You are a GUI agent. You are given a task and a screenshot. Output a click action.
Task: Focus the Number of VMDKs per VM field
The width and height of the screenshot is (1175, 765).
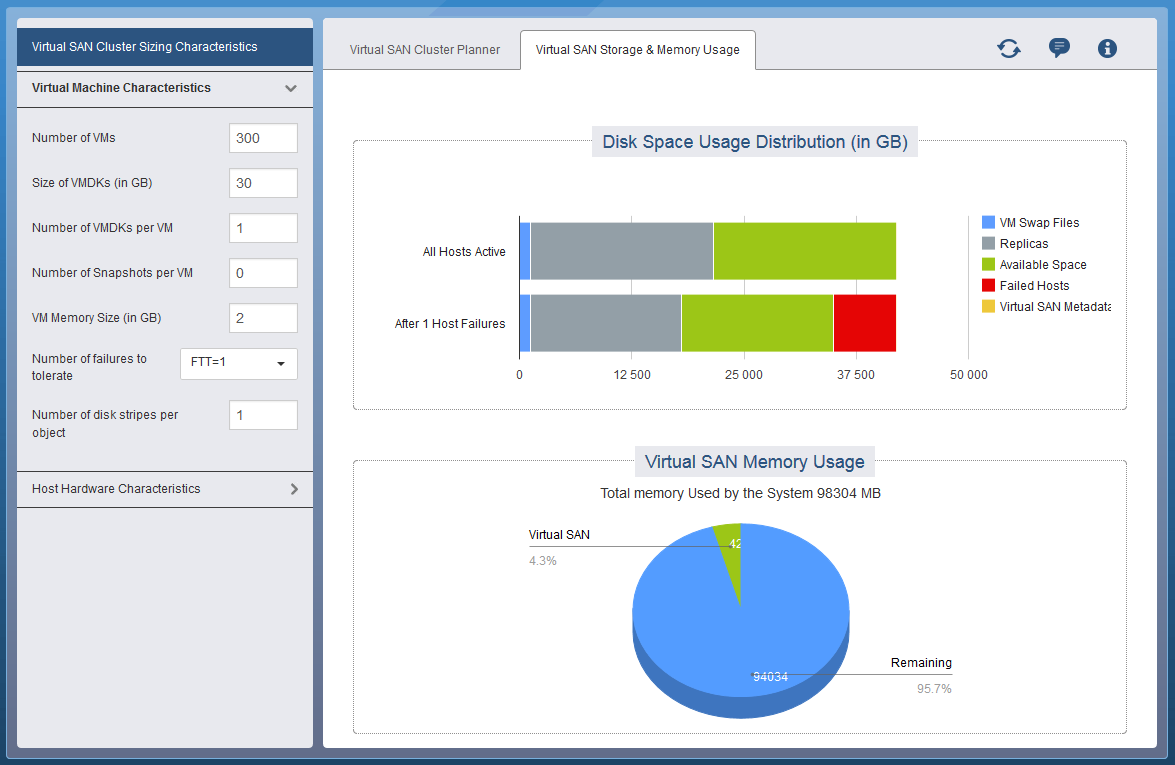click(263, 228)
